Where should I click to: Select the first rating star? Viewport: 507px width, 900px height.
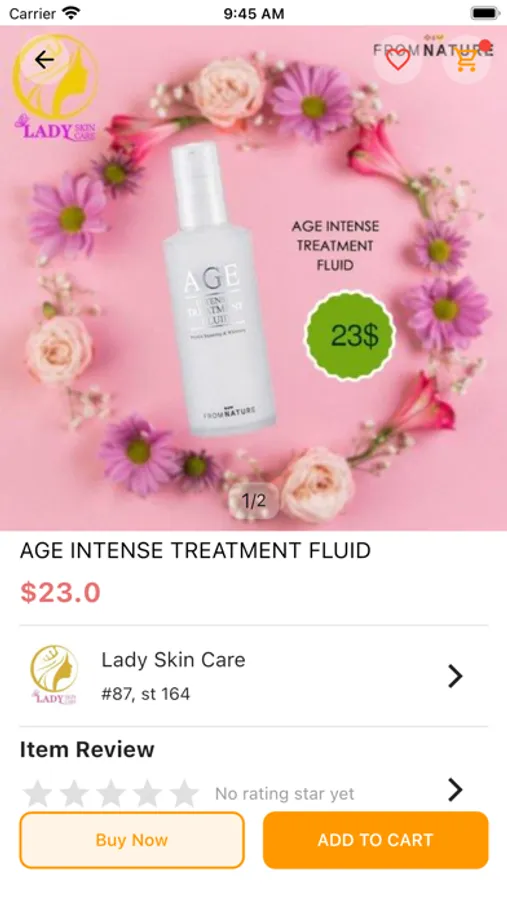pyautogui.click(x=37, y=793)
